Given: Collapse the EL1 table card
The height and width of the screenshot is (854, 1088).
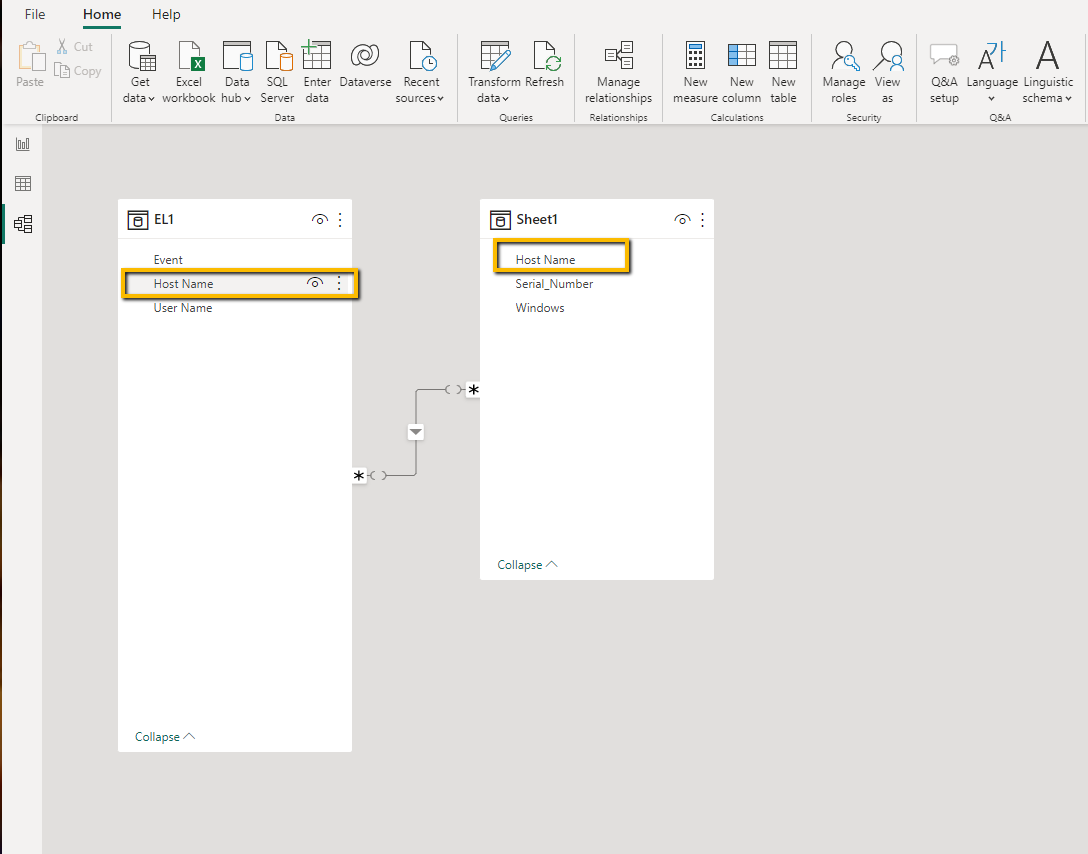Looking at the screenshot, I should [165, 737].
